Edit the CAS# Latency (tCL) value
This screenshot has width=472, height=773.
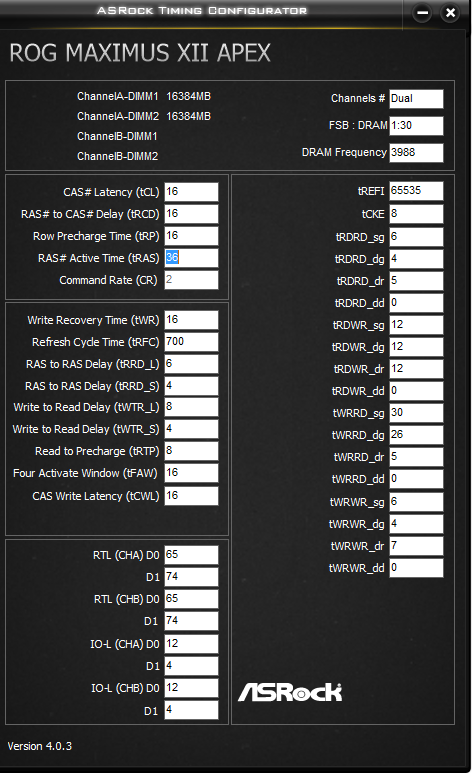[191, 192]
